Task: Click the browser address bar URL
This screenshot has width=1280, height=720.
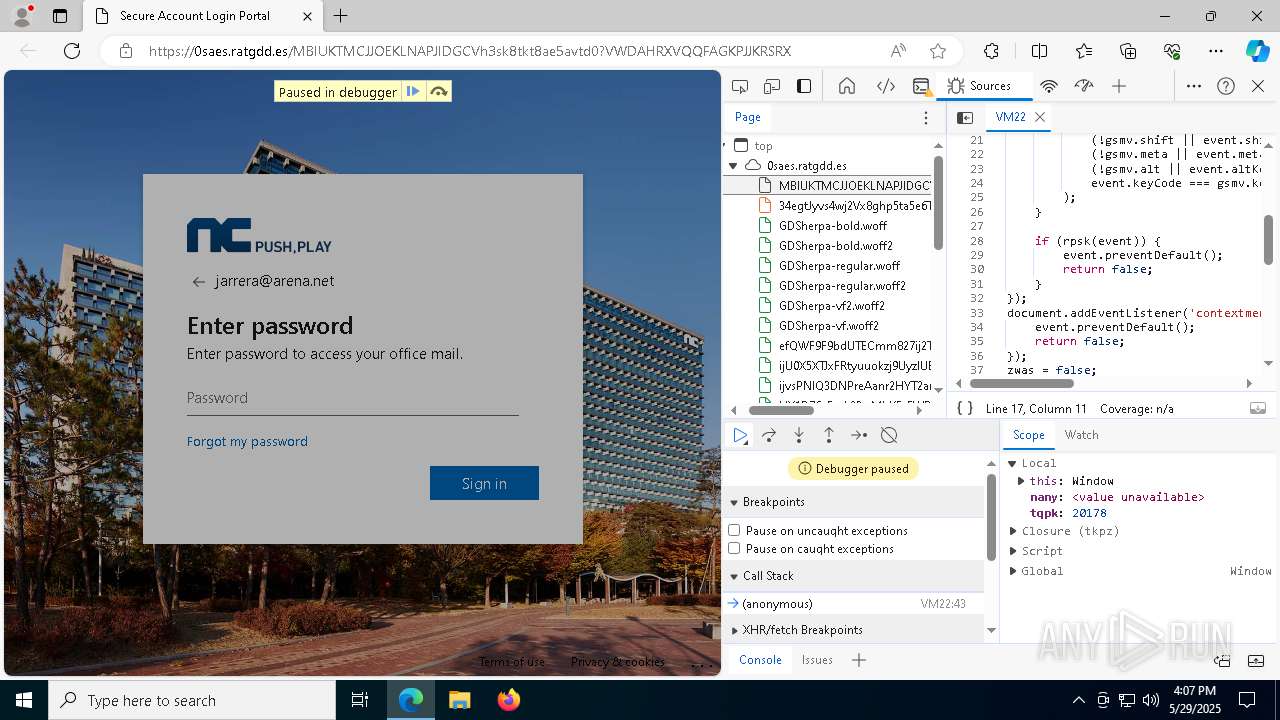Action: [470, 51]
